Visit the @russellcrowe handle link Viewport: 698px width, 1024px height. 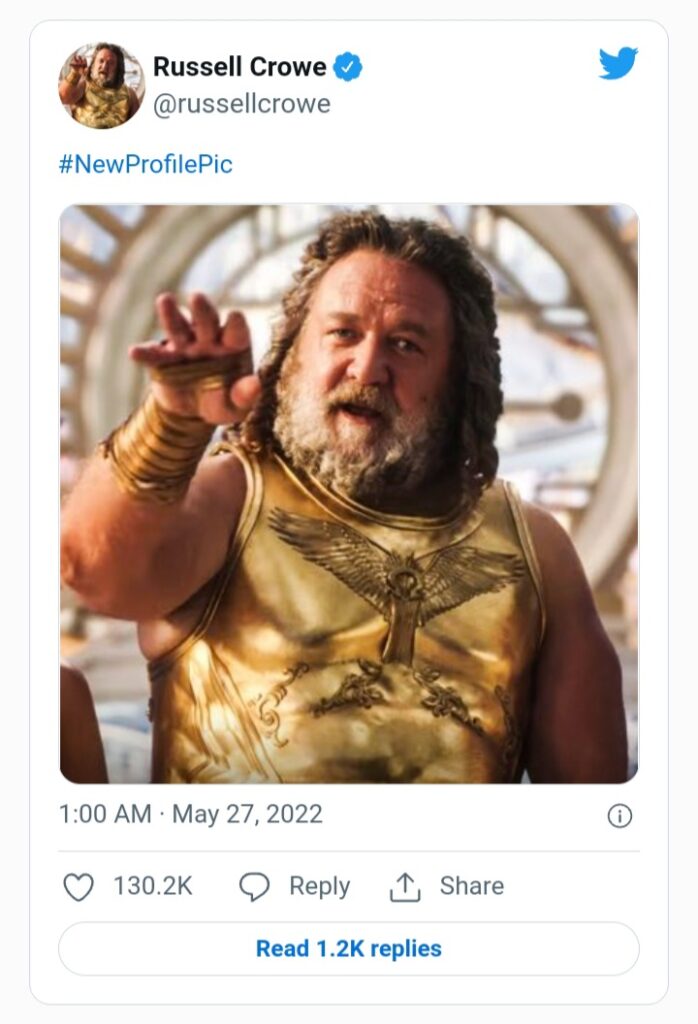(242, 103)
